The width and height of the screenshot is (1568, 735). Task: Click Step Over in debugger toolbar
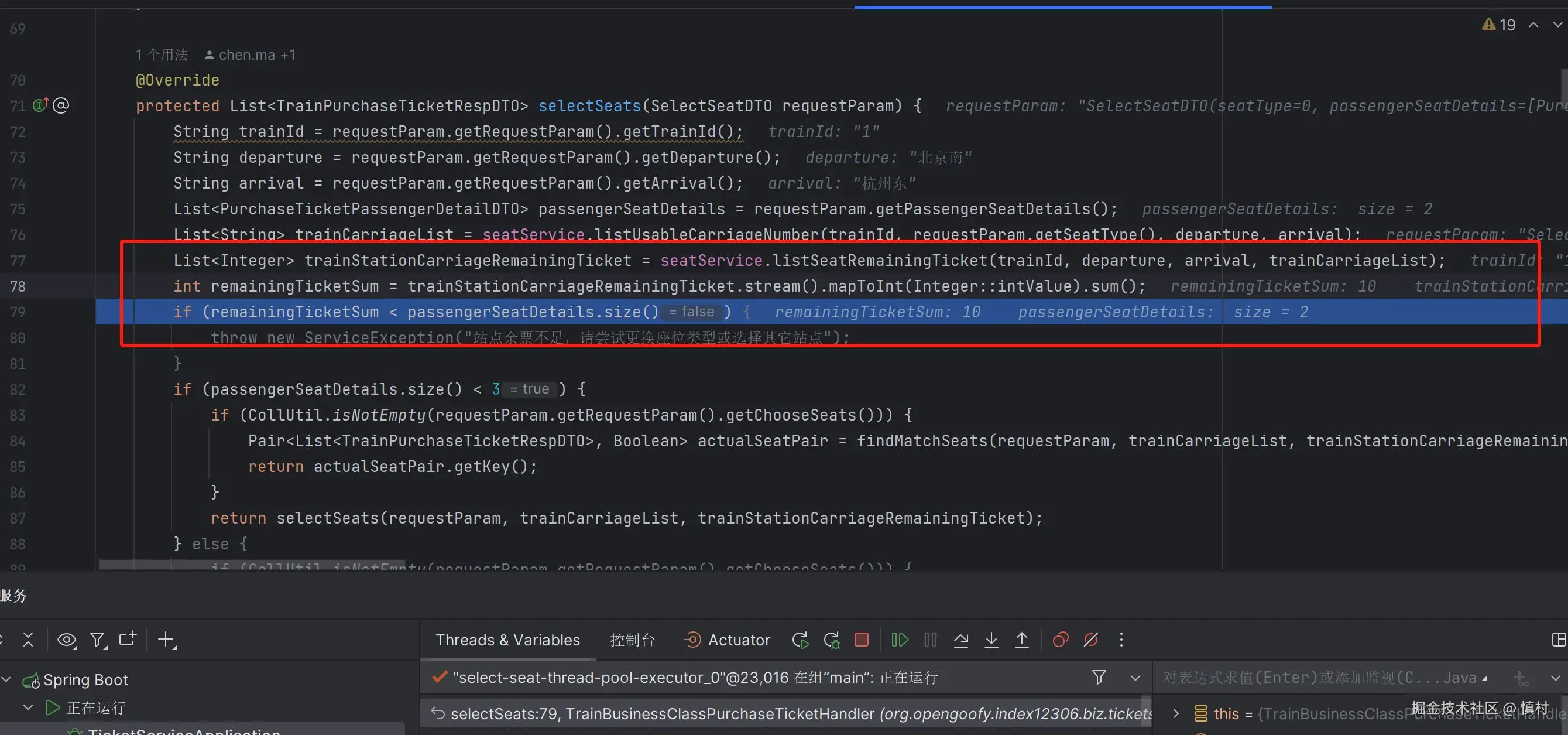(961, 640)
